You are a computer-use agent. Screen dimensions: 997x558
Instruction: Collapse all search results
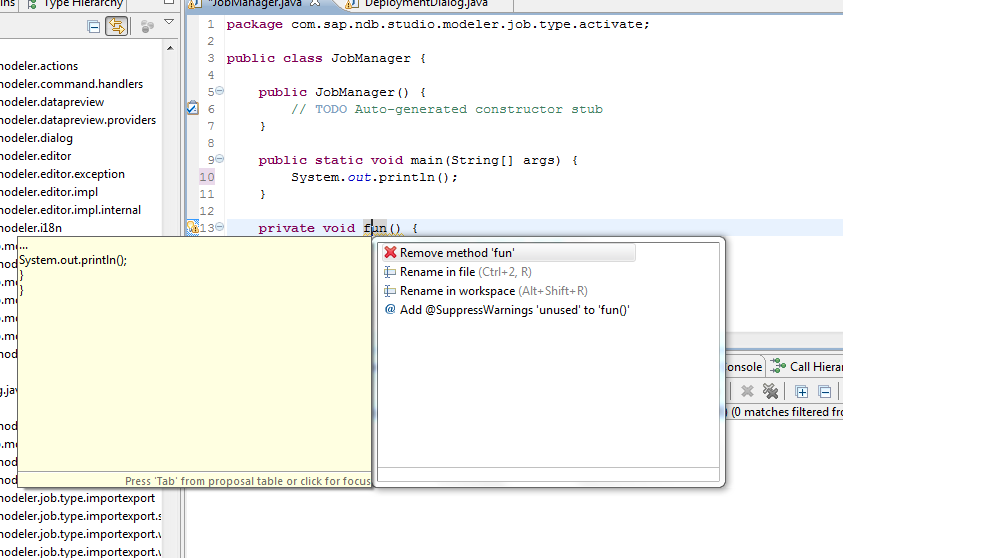click(824, 391)
